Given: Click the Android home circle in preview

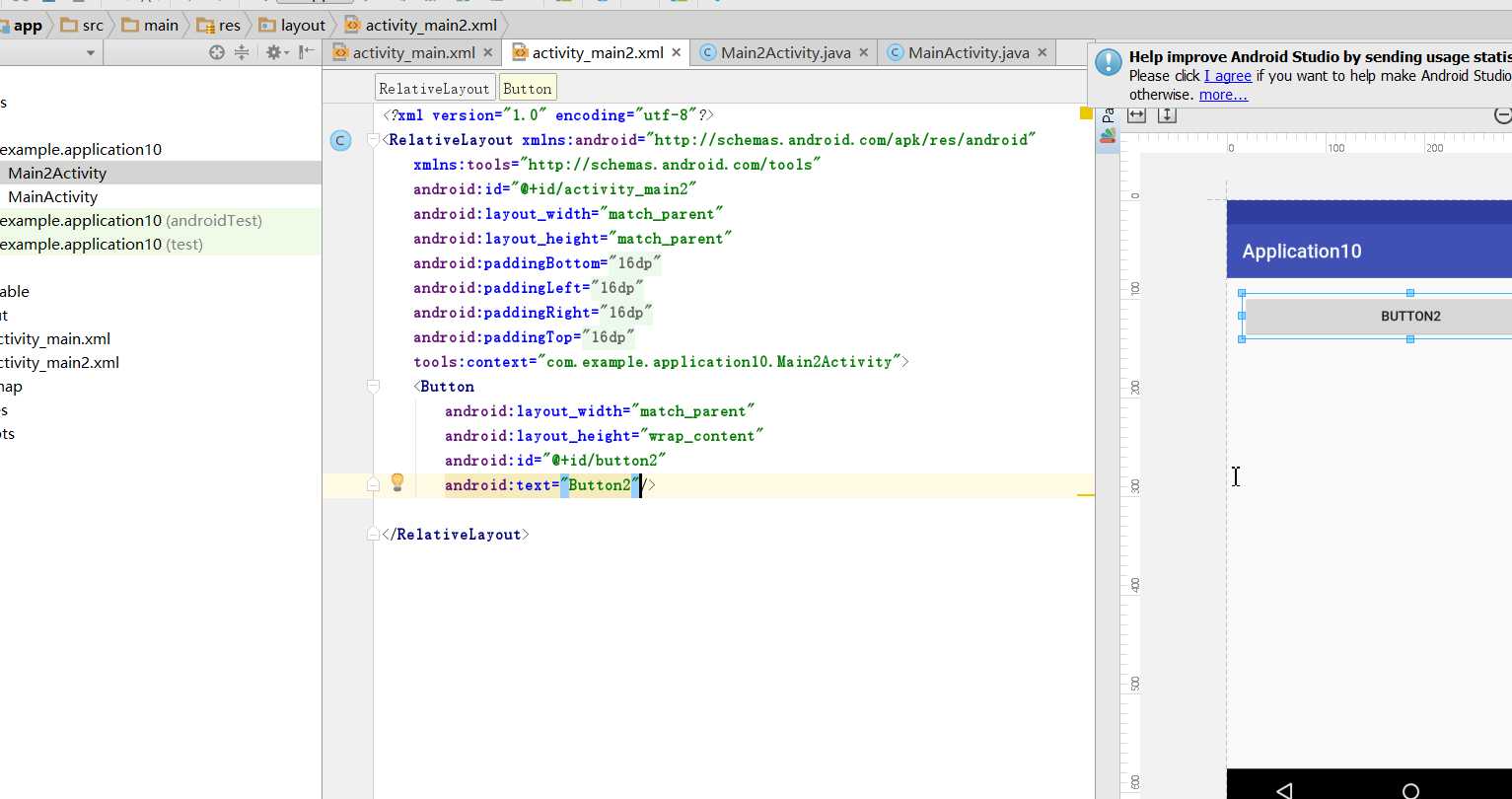Looking at the screenshot, I should coord(1410,791).
